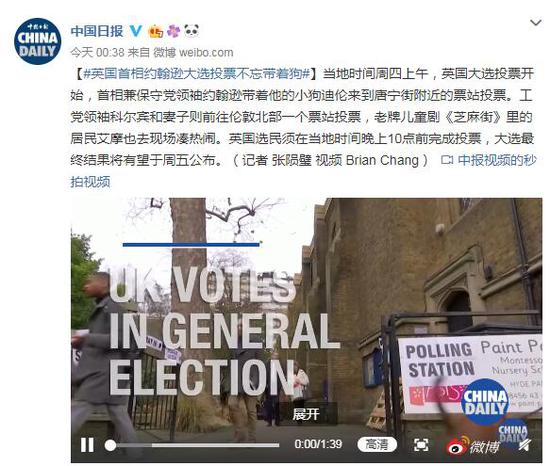Click the Weibo logo watermark on video
550x466 pixels.
click(473, 446)
